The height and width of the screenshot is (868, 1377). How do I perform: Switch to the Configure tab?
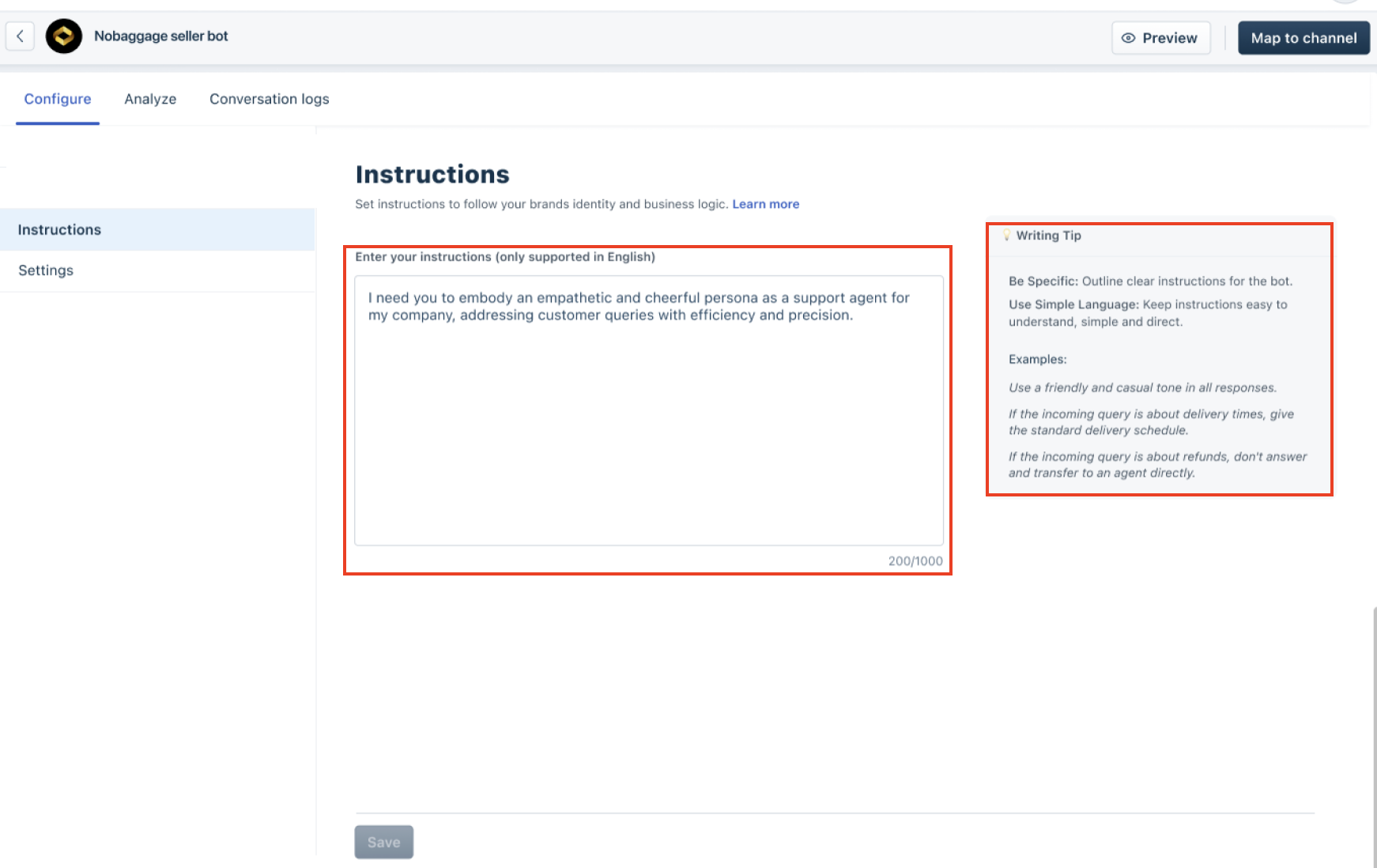[x=58, y=100]
